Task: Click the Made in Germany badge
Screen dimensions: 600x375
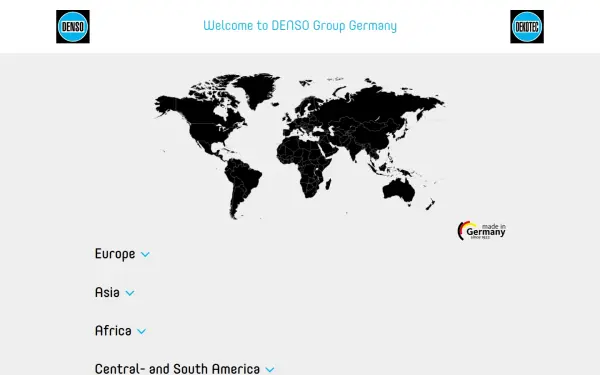Action: (x=482, y=231)
